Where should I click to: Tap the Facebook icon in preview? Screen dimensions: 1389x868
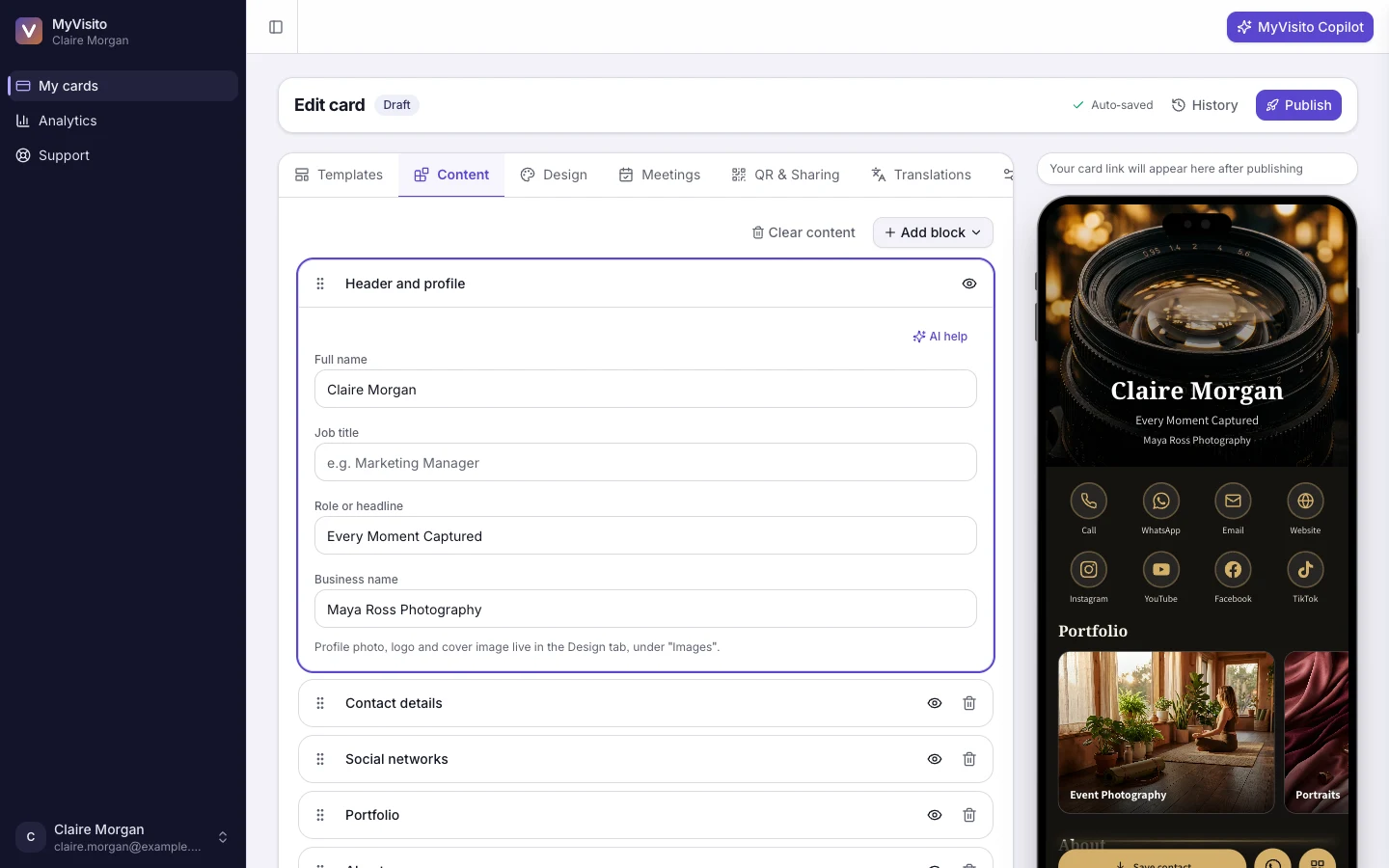[1233, 570]
